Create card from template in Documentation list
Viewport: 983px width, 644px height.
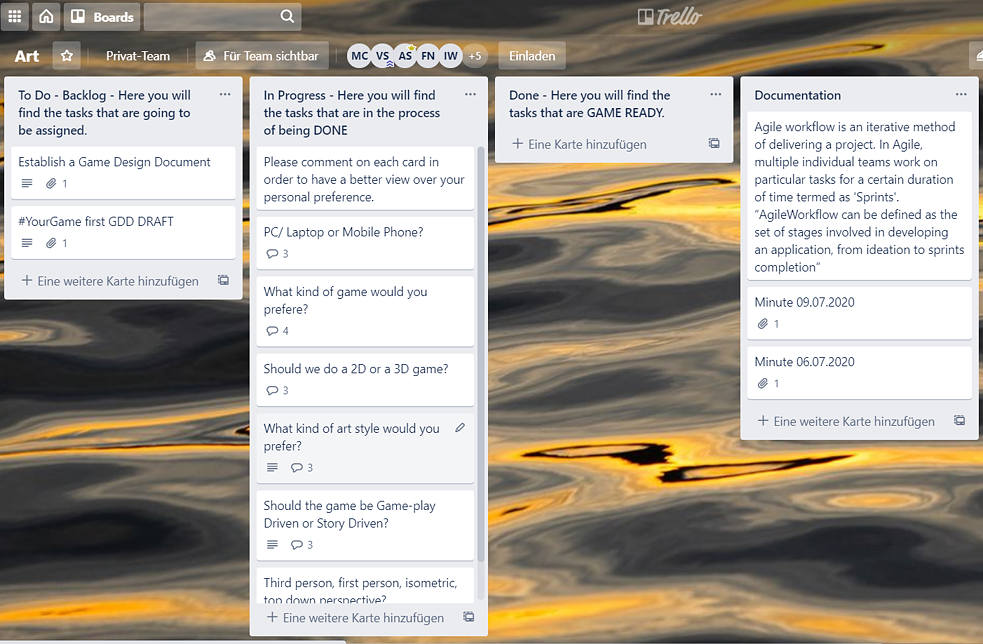coord(959,421)
